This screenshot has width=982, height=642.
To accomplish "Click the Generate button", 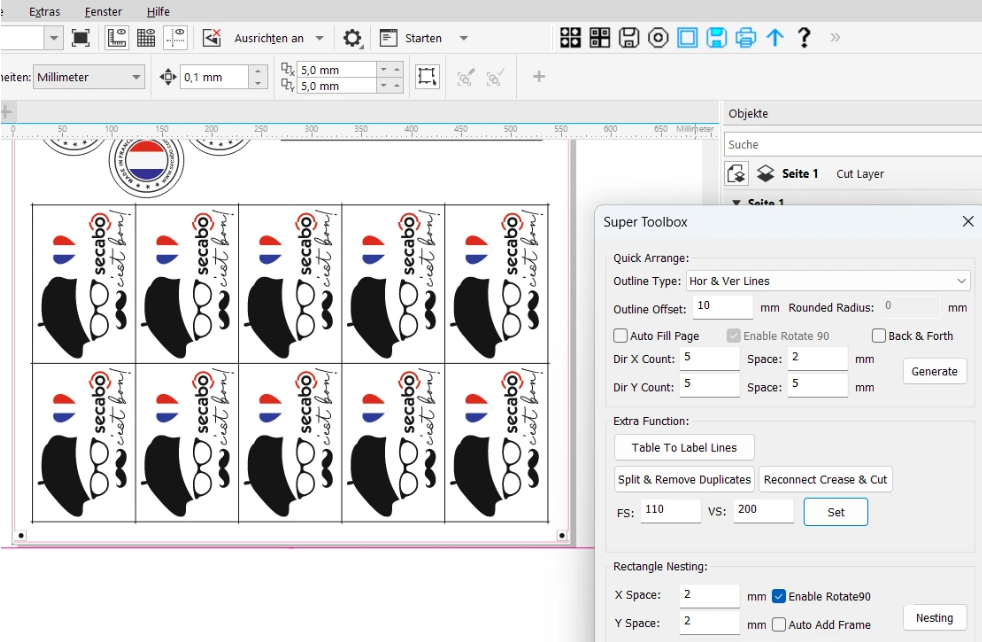I will coord(934,371).
